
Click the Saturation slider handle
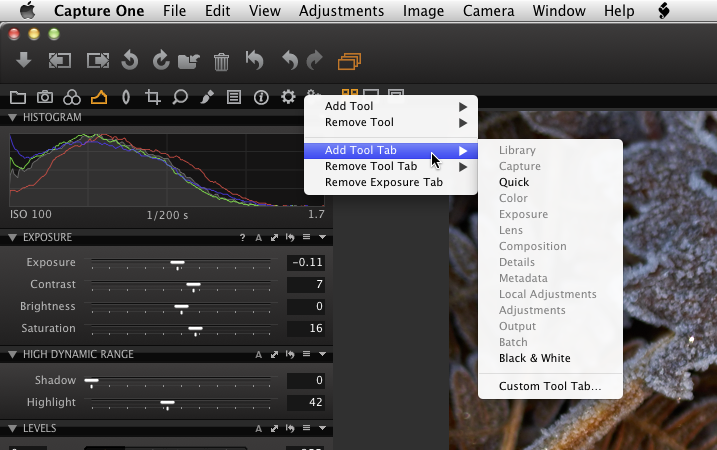pyautogui.click(x=195, y=329)
